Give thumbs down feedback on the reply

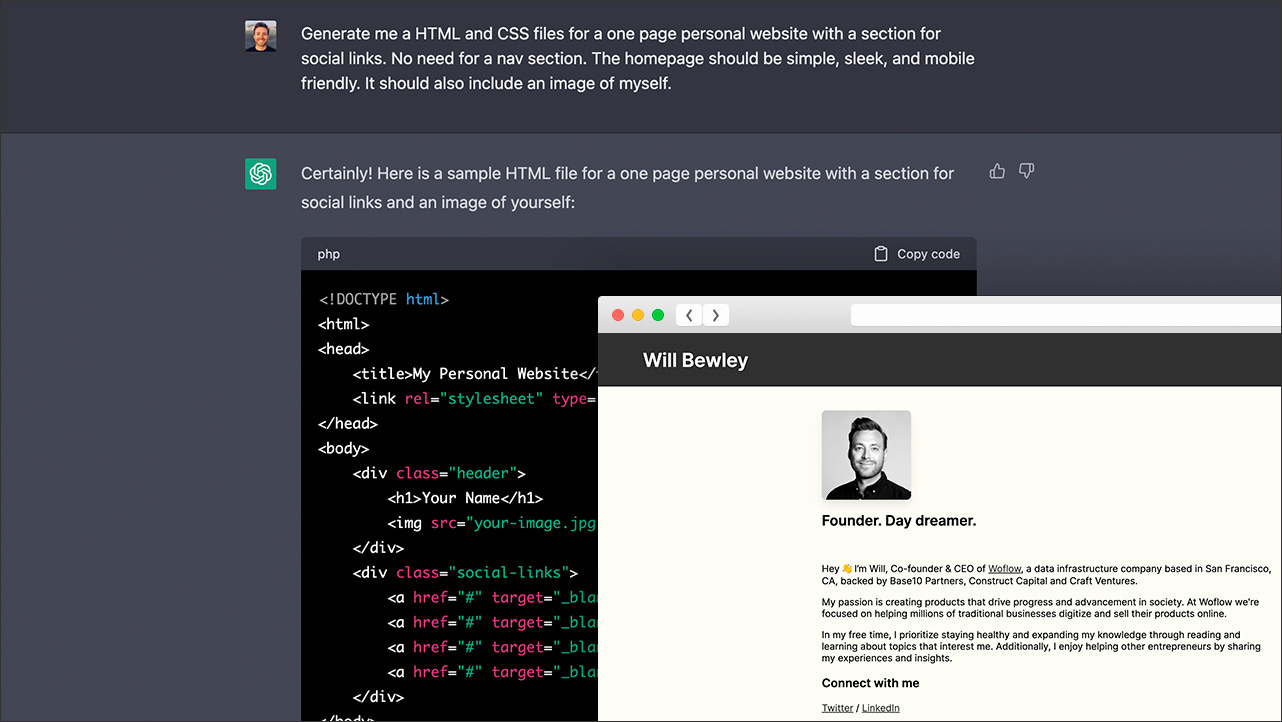(1026, 171)
